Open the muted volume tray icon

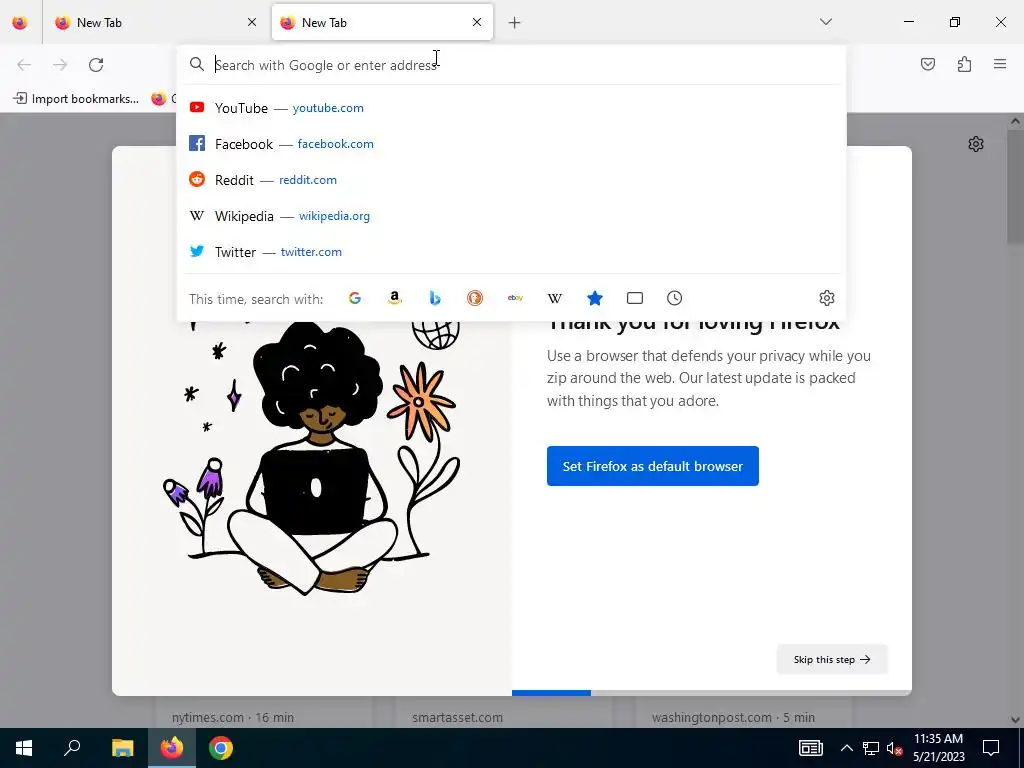[x=894, y=748]
